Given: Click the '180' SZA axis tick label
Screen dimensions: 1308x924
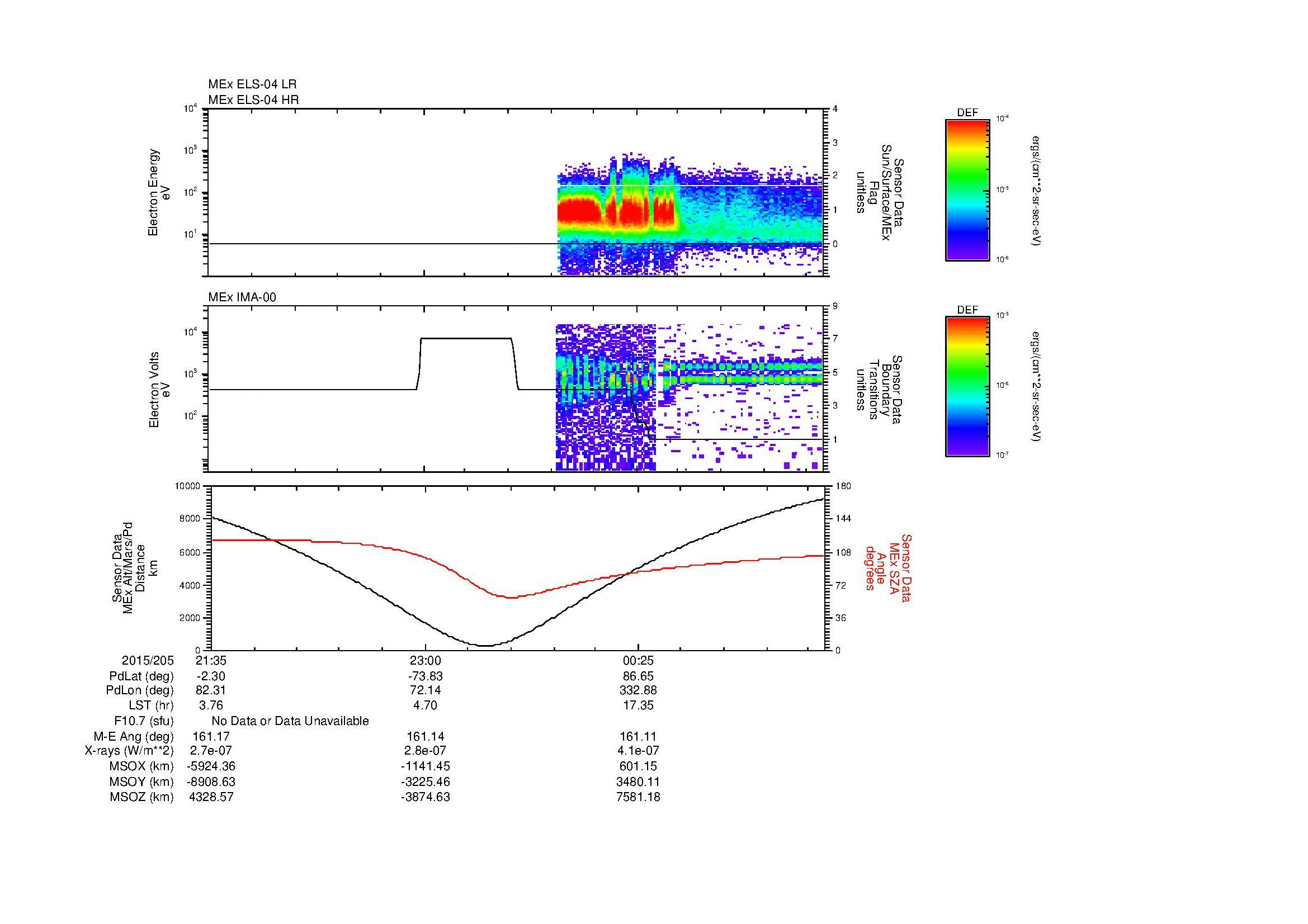Looking at the screenshot, I should (x=842, y=486).
